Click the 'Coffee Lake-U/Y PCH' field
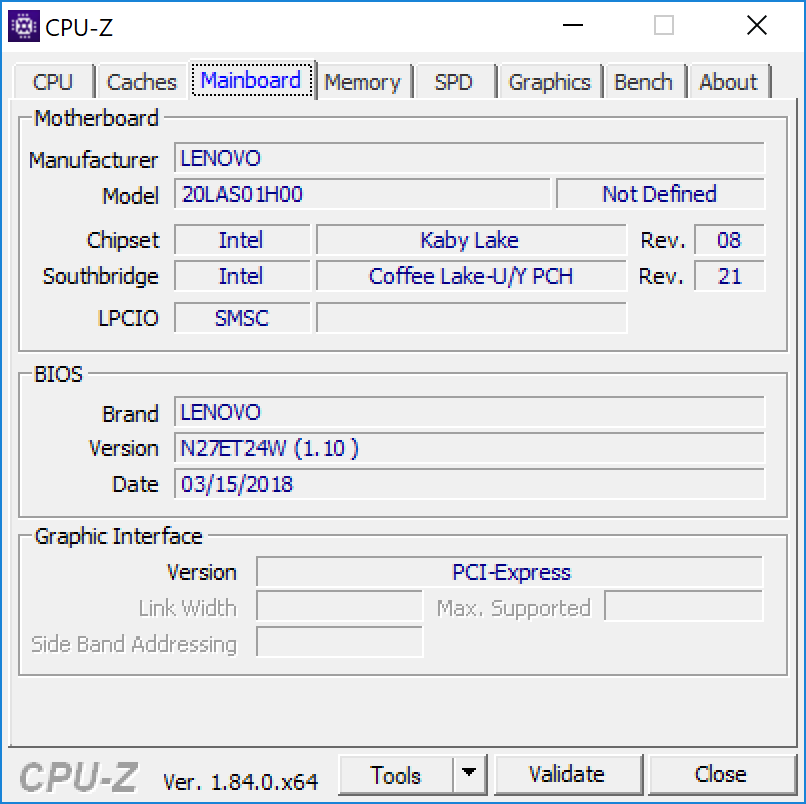806x804 pixels. click(x=471, y=276)
